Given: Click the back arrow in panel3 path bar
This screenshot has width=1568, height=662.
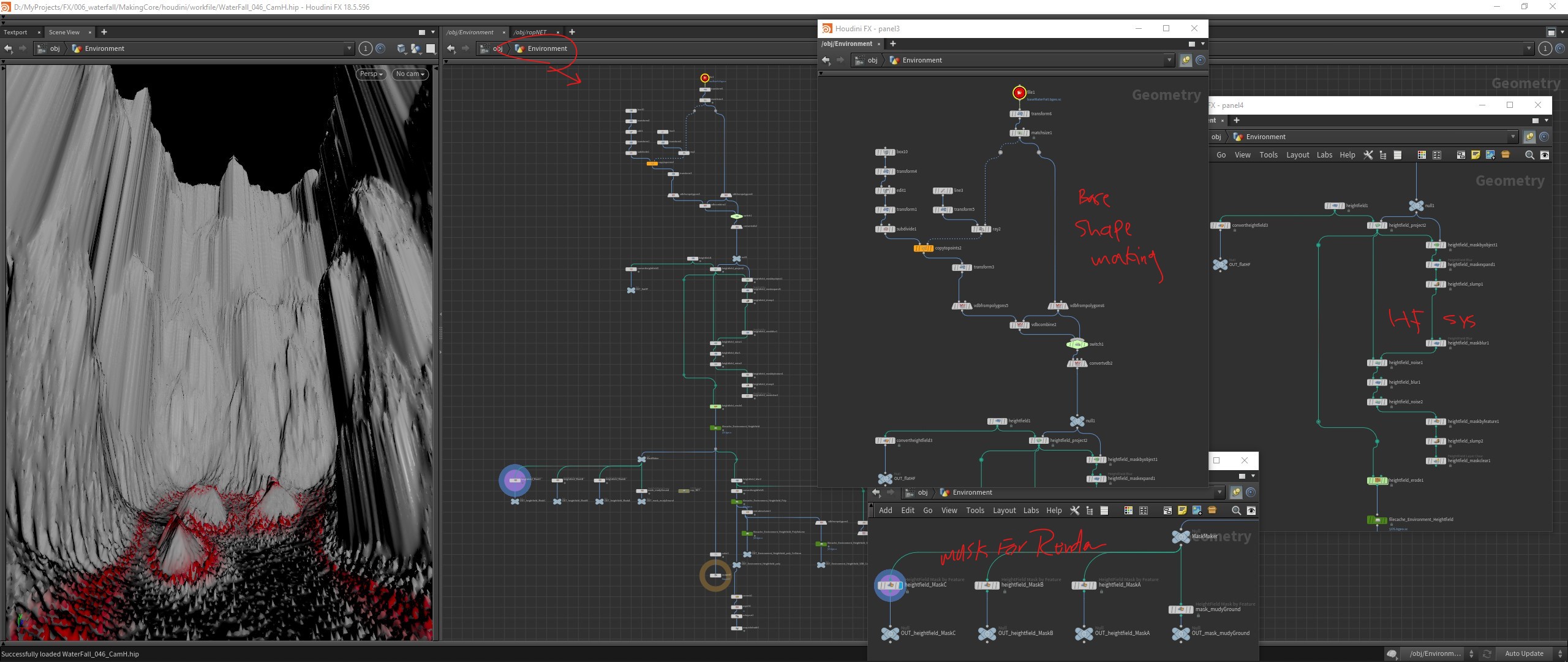Looking at the screenshot, I should coord(826,60).
